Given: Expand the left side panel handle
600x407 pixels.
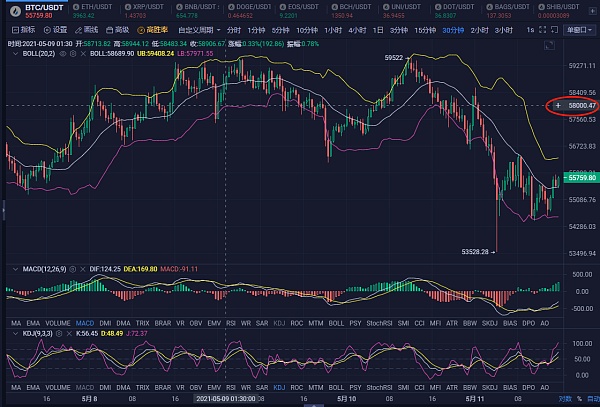Looking at the screenshot, I should tap(3, 210).
